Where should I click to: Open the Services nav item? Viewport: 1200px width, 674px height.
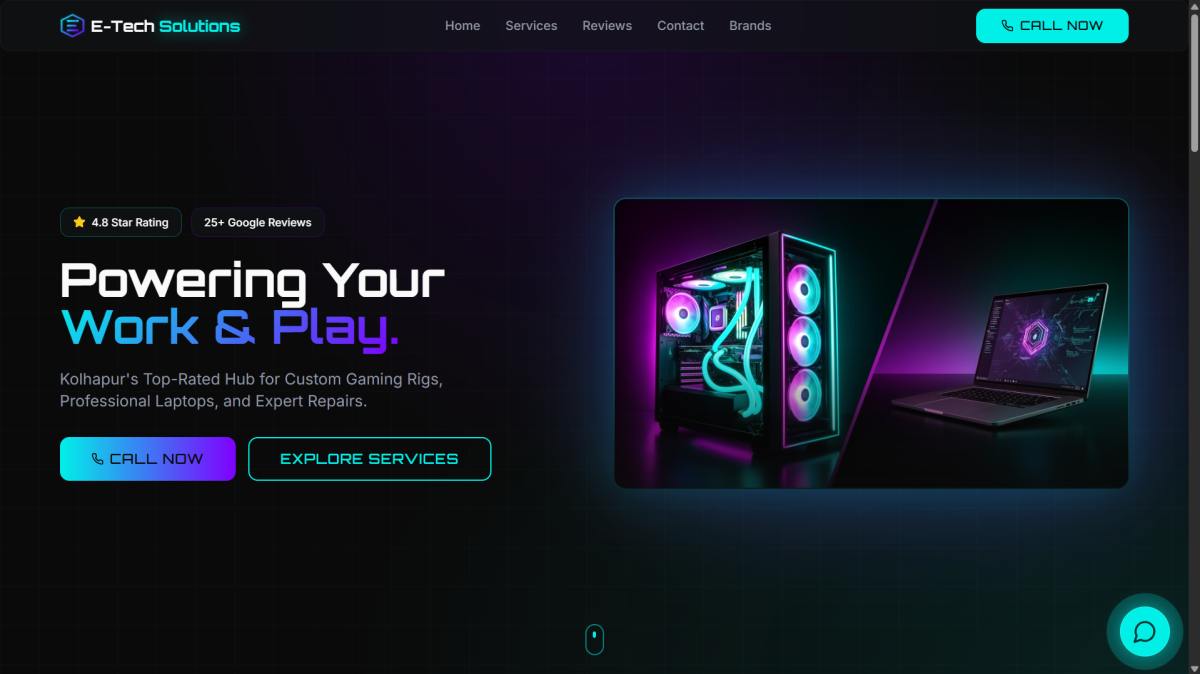pos(531,26)
